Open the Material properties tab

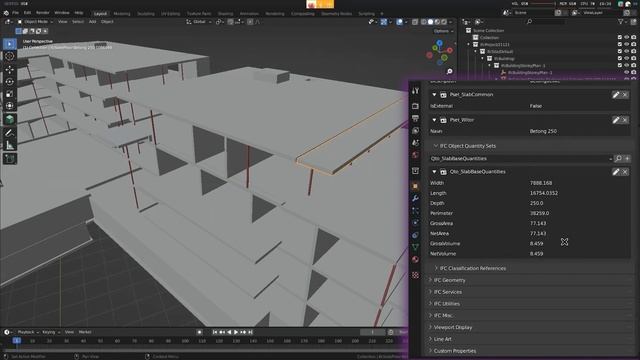click(x=415, y=260)
